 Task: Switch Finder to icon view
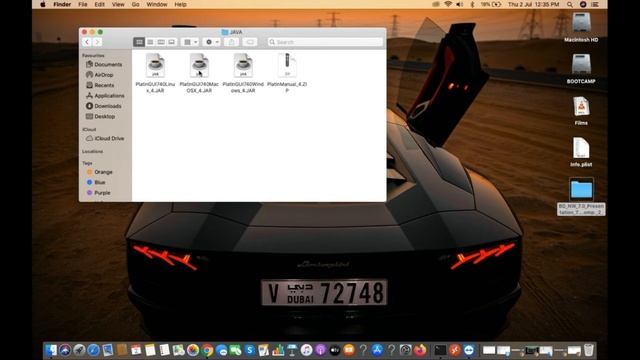(139, 42)
